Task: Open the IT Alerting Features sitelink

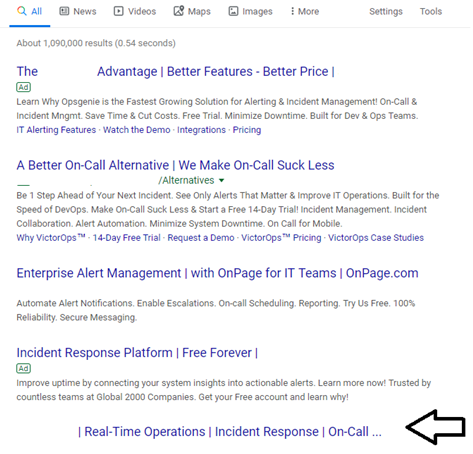Action: point(56,130)
